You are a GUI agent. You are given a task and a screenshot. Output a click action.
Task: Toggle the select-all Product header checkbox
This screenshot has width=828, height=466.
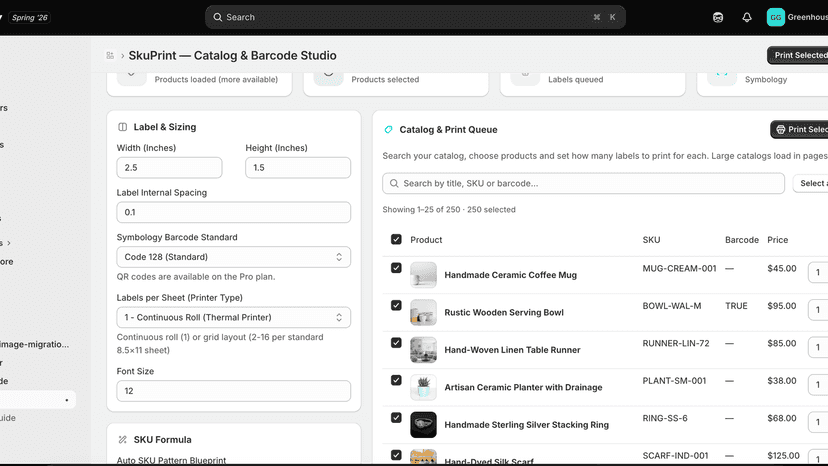396,239
